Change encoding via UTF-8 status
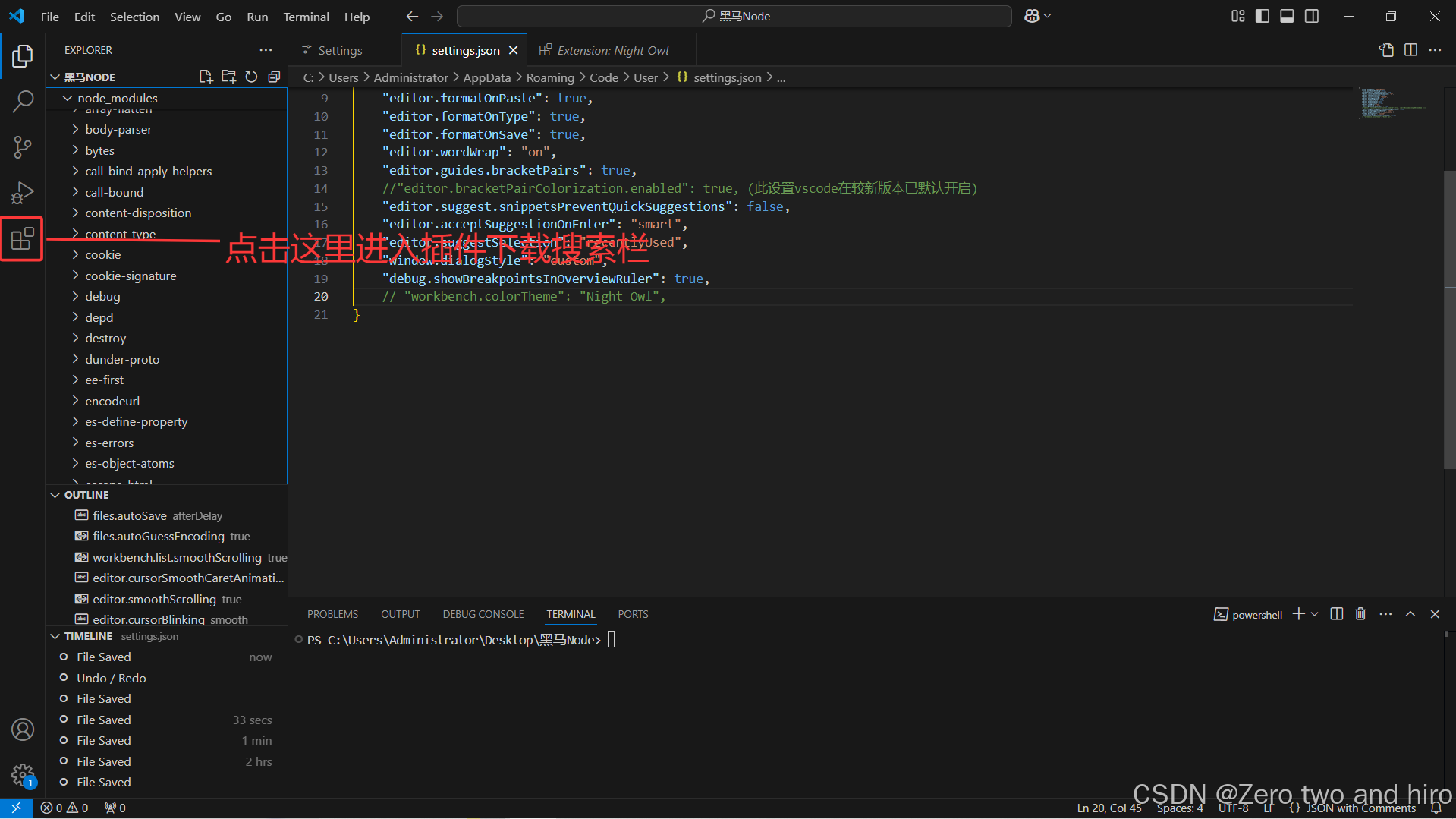1456x819 pixels. point(1234,808)
